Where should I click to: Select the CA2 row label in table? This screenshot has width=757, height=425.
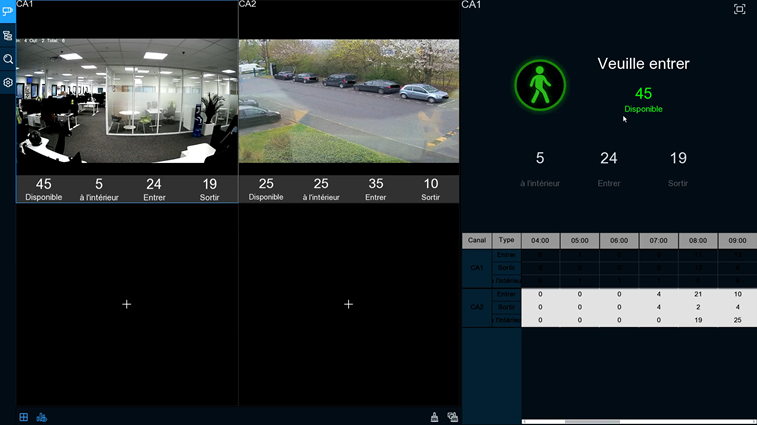point(477,307)
